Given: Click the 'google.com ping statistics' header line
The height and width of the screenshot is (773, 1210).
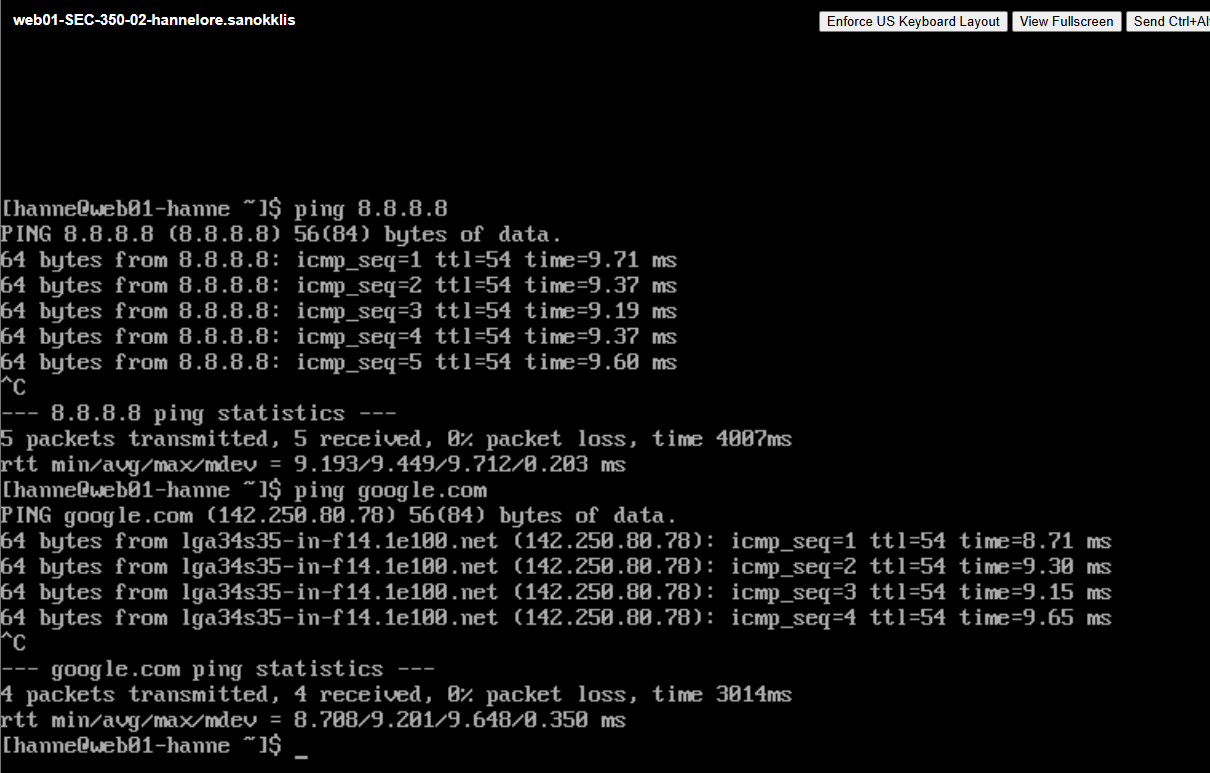Looking at the screenshot, I should pos(217,669).
